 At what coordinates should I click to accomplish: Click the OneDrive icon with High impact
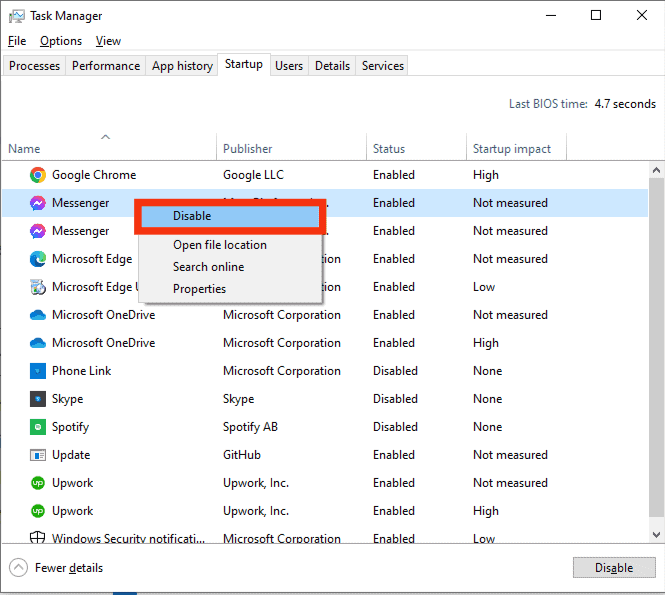click(38, 343)
